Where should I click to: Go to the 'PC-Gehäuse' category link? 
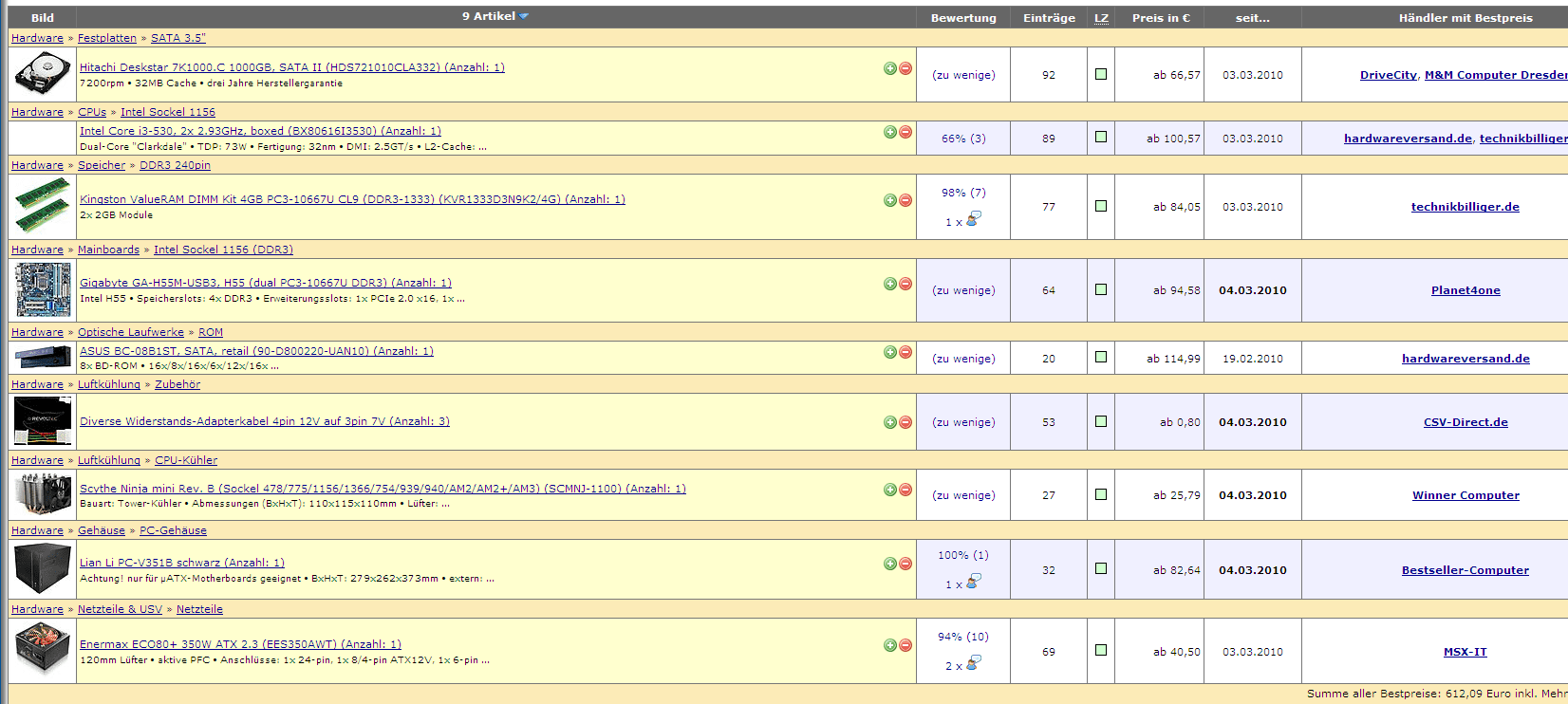point(173,530)
